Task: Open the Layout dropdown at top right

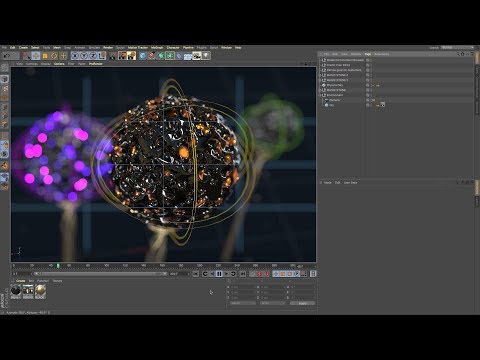Action: [458, 48]
